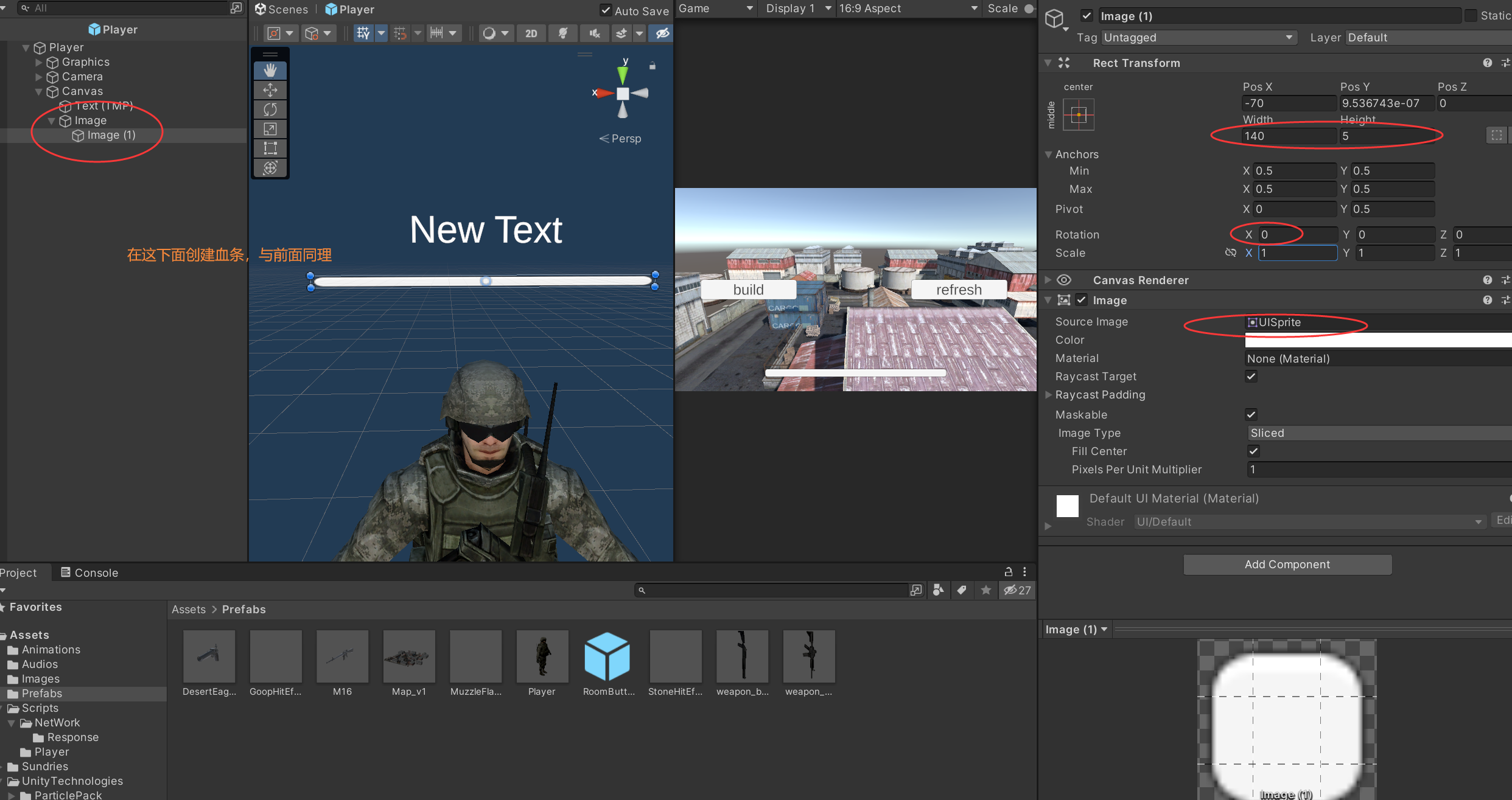
Task: Open the Game view tab dropdown
Action: pos(716,9)
